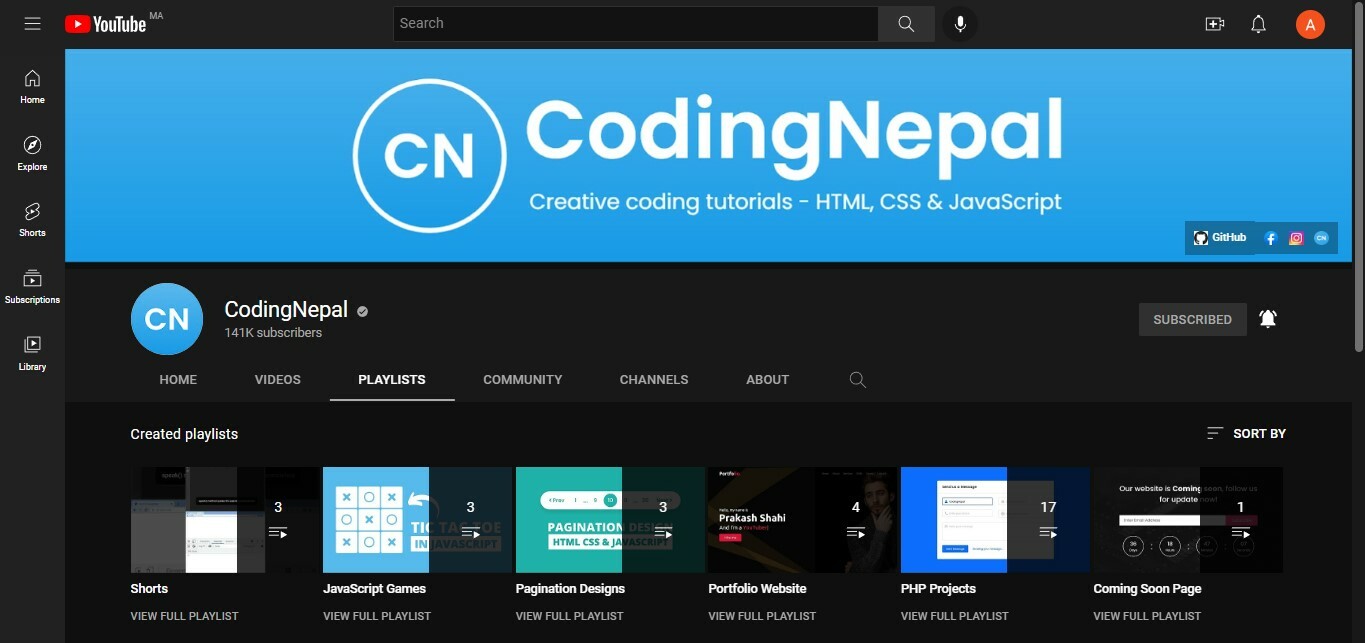Click the channel search magnifier icon
The image size is (1365, 643).
[x=857, y=379]
